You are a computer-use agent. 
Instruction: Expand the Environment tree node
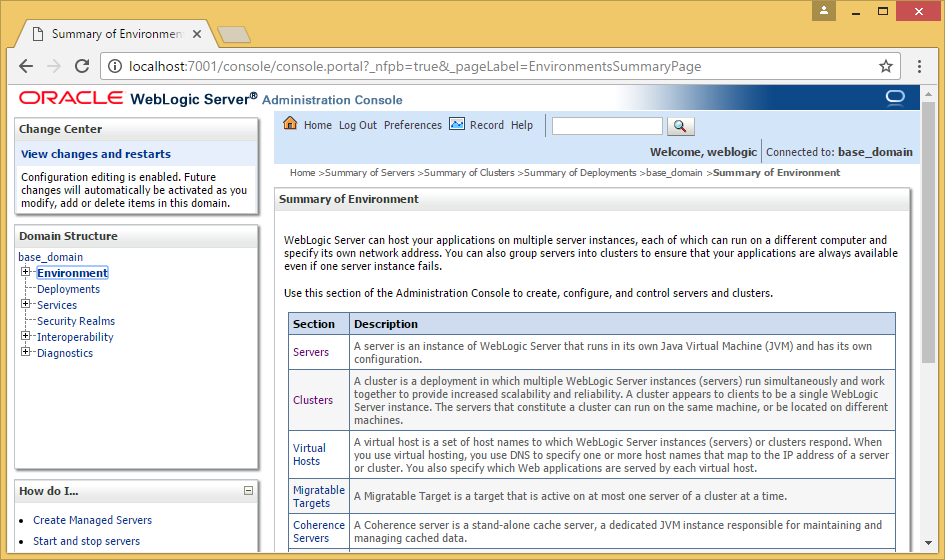[25, 272]
